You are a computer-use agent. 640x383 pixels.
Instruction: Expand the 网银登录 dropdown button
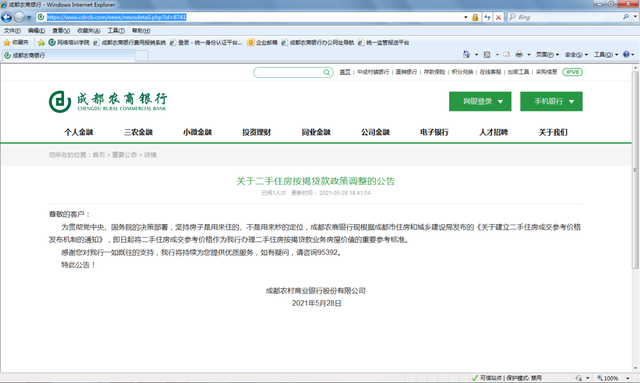(x=480, y=101)
